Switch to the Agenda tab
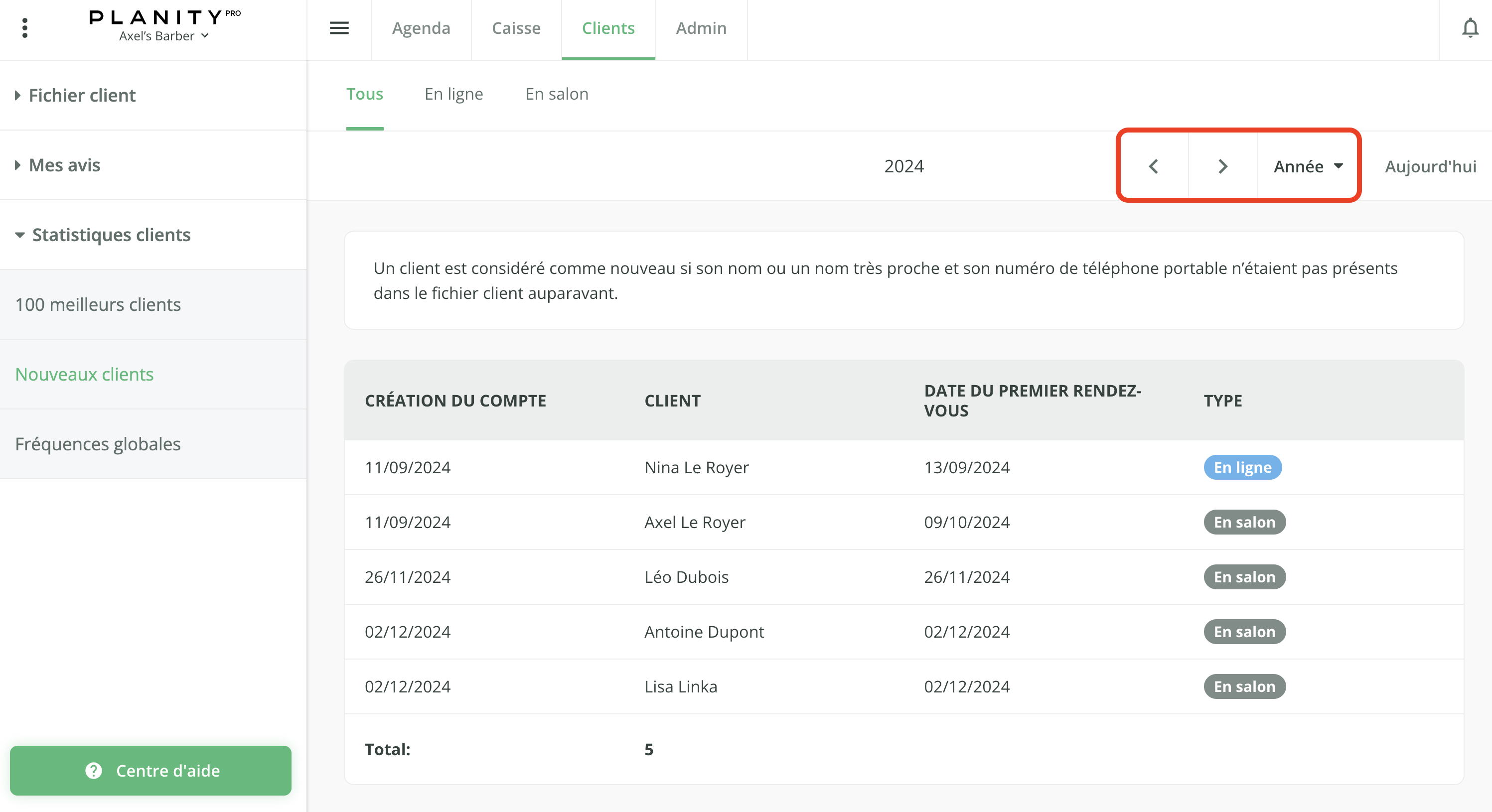Screen dimensions: 1492x812 [421, 28]
